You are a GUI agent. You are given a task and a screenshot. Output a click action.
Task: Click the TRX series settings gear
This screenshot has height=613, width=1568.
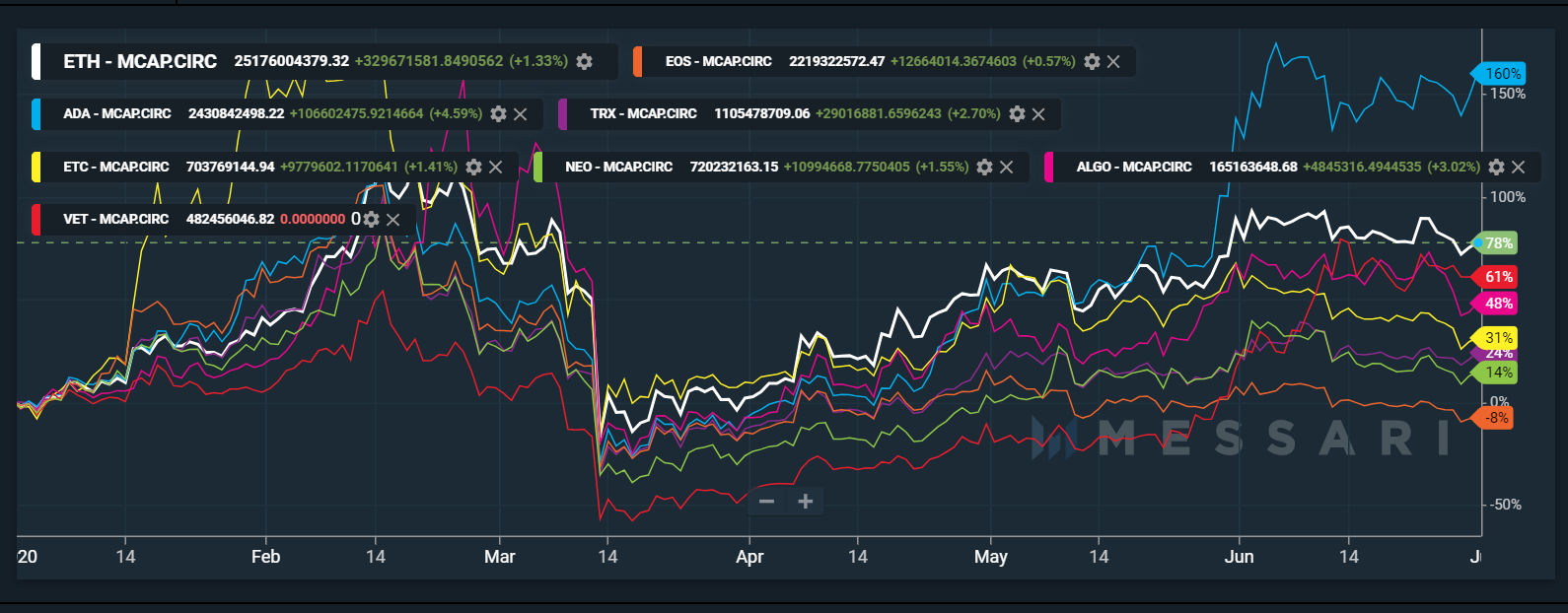click(1017, 113)
